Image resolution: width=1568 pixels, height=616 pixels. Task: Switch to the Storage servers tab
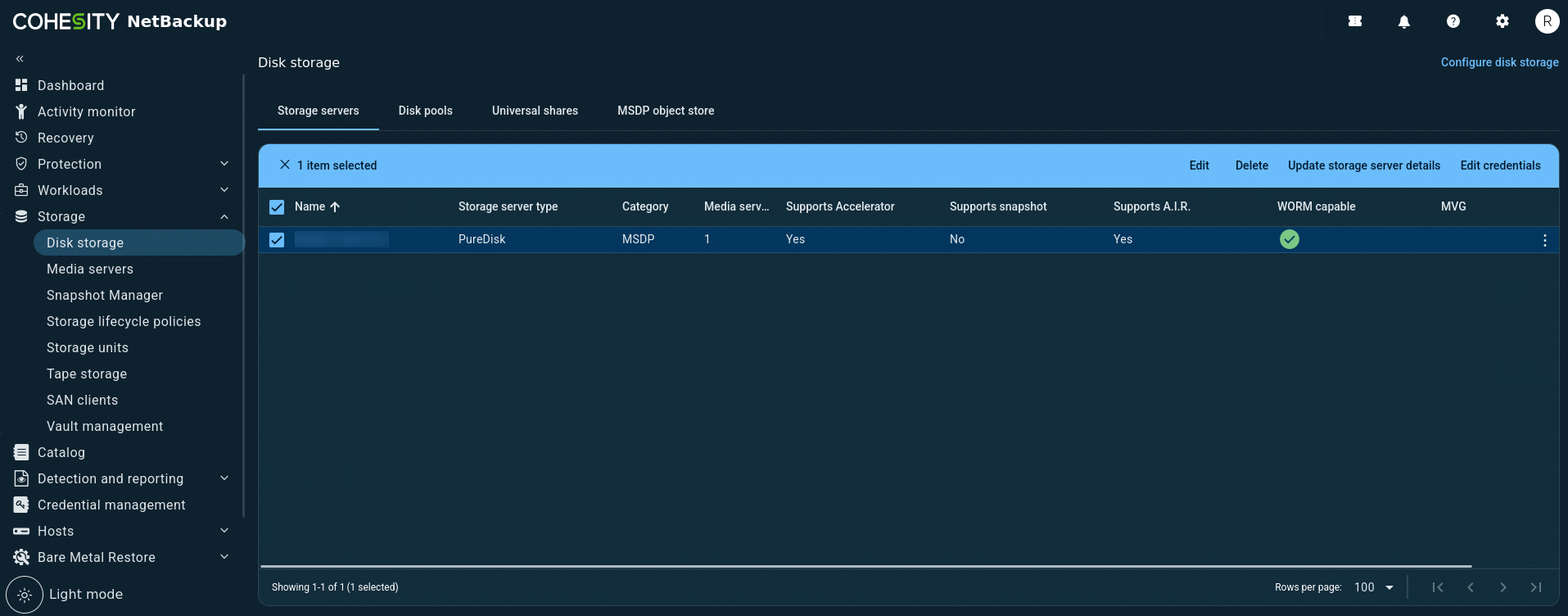[x=319, y=111]
